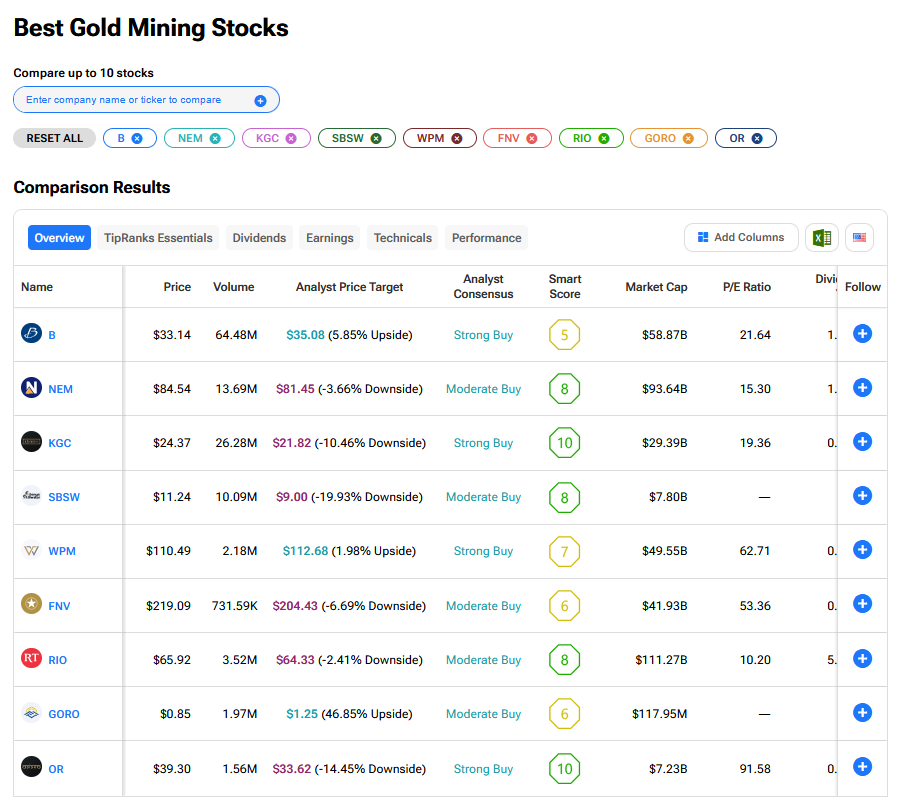Open the Add Columns button
The image size is (917, 801).
[x=741, y=238]
